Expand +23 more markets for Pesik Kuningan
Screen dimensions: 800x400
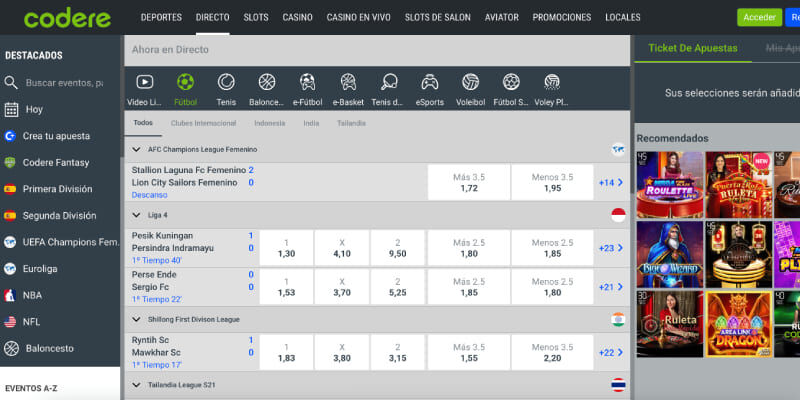(611, 248)
